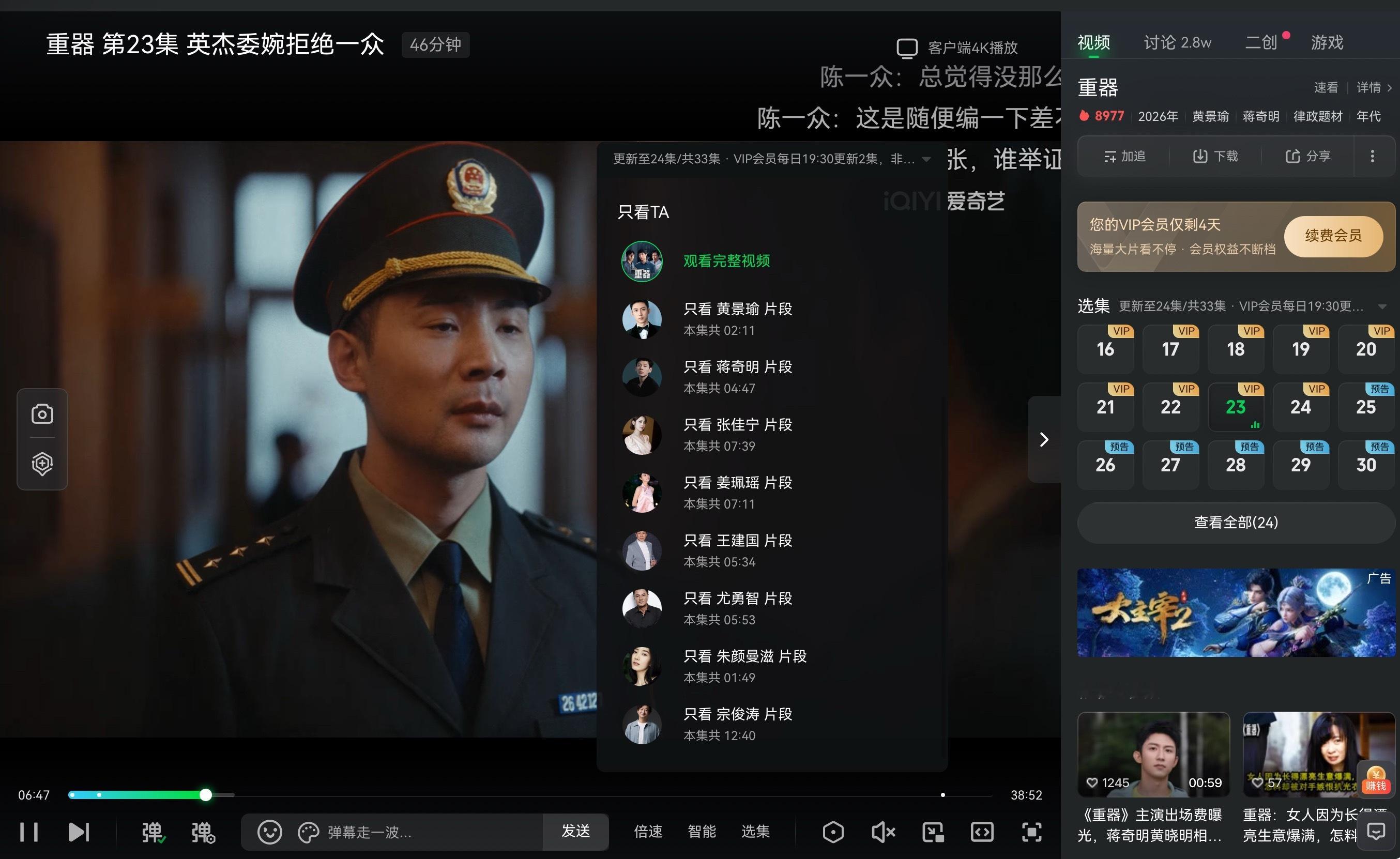Open the 主演出场费曝光 video thumbnail
1400x859 pixels.
click(x=1153, y=755)
